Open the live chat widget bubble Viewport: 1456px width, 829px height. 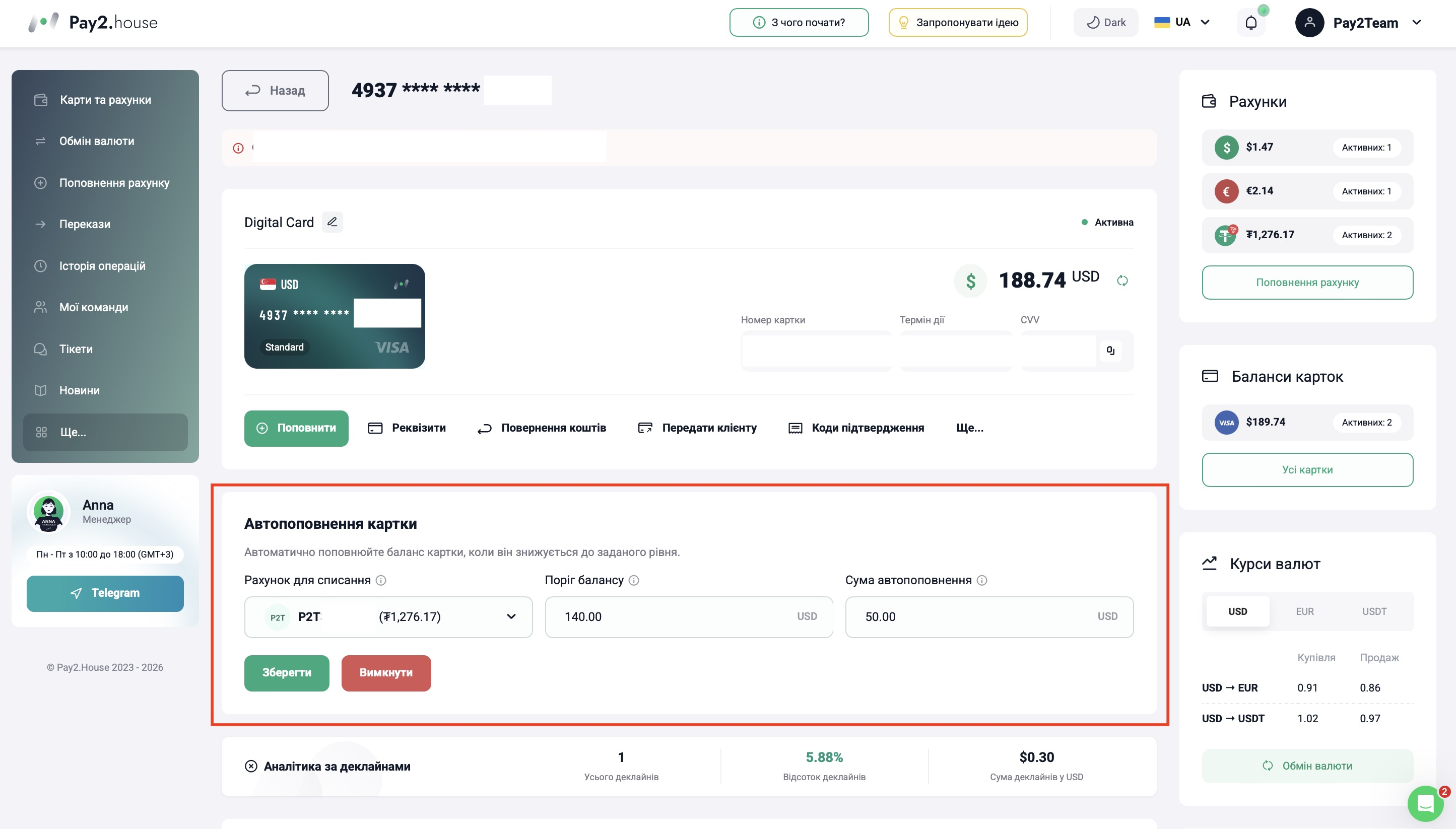pyautogui.click(x=1425, y=804)
